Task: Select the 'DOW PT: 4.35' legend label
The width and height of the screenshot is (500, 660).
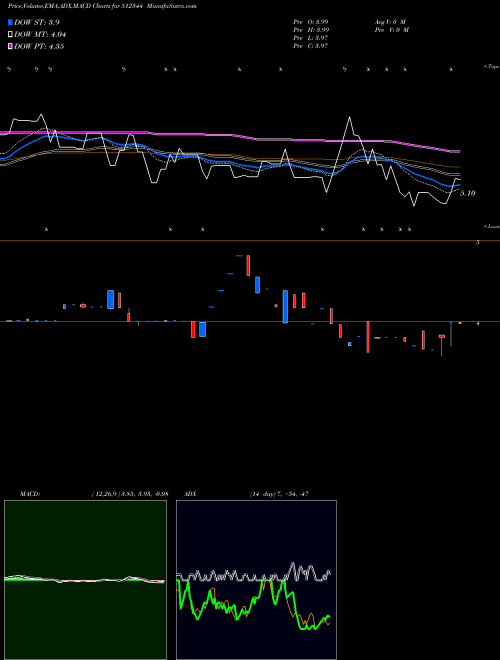Action: tap(39, 46)
